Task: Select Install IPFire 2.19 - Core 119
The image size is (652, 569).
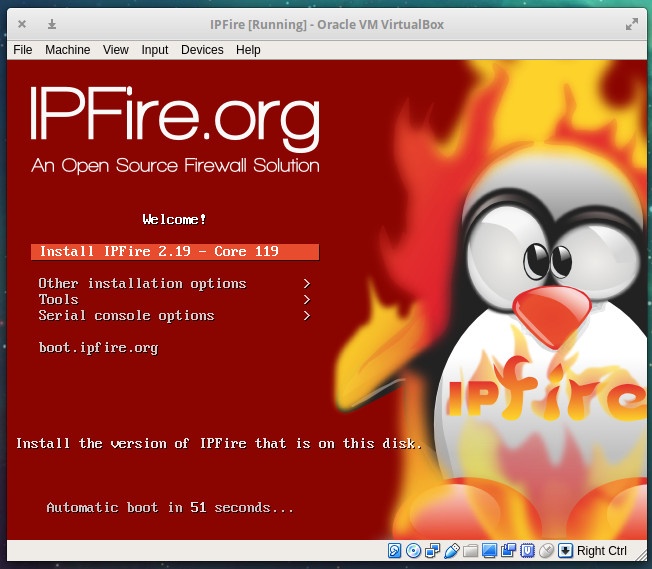Action: click(x=175, y=252)
